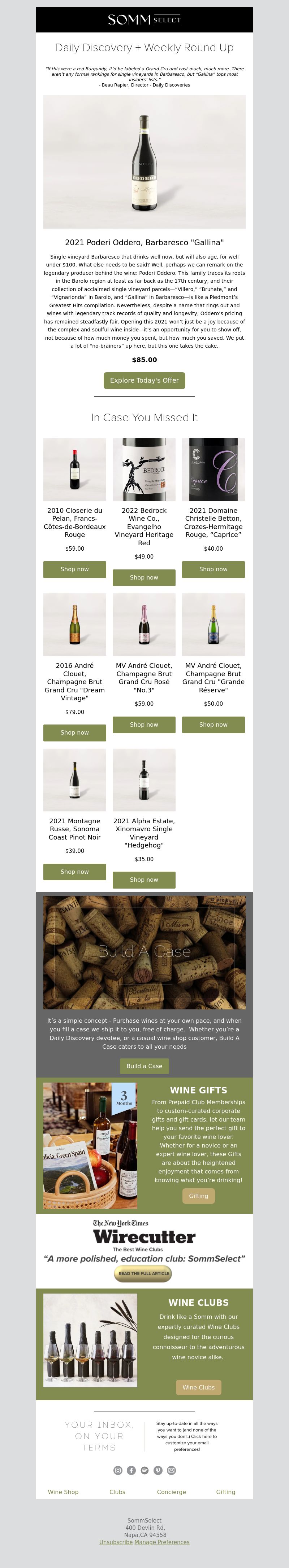Open Wine Shop footer menu link

click(x=64, y=1492)
